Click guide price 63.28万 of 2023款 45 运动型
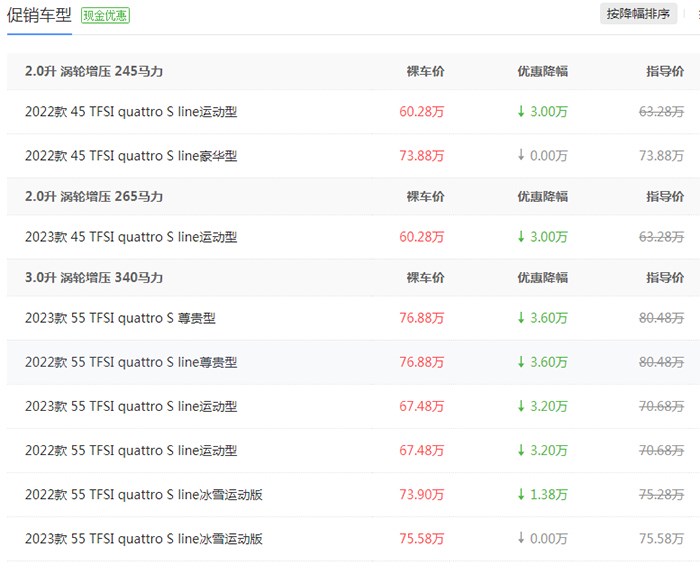This screenshot has height=574, width=700. [662, 237]
